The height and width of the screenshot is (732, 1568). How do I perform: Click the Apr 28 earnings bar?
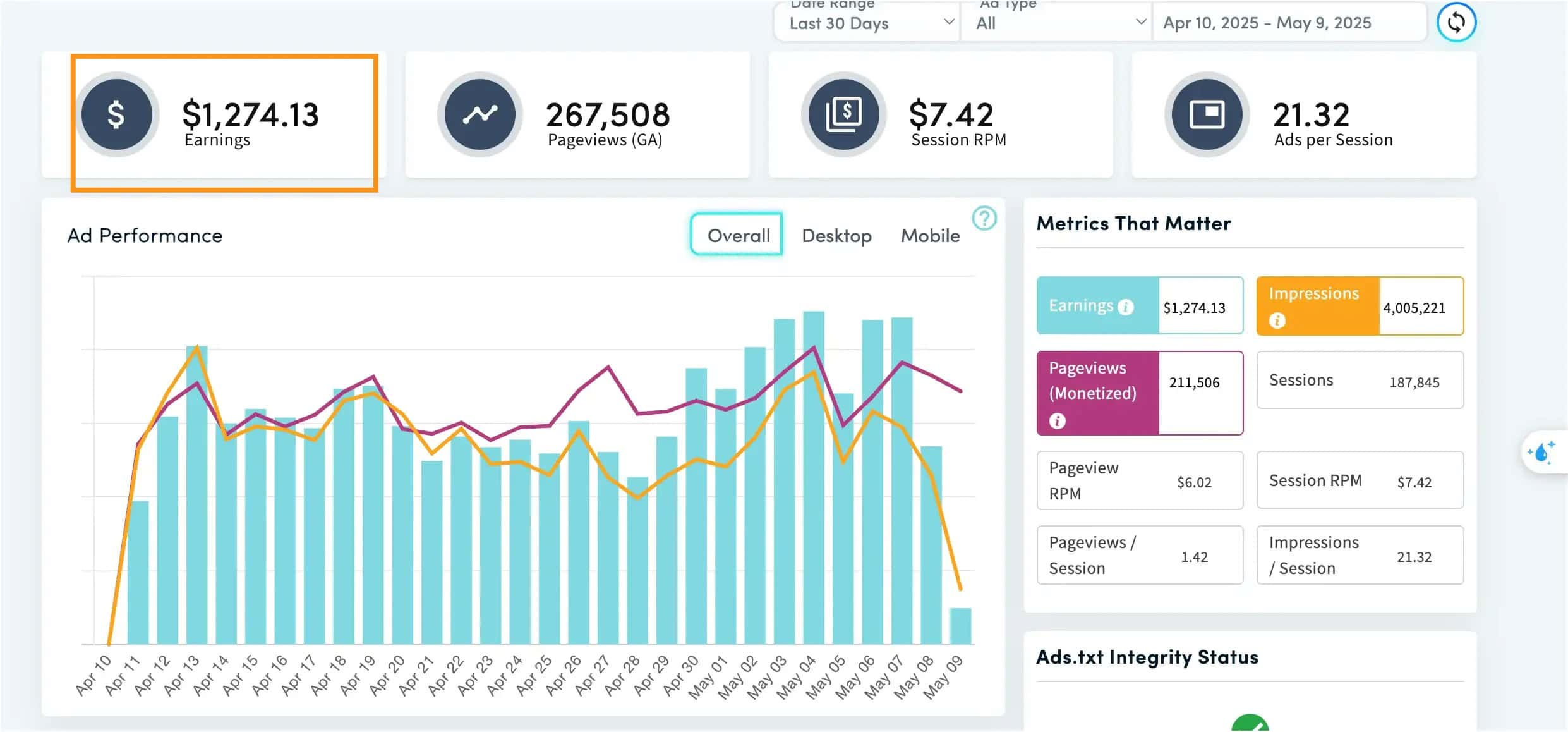pos(637,561)
